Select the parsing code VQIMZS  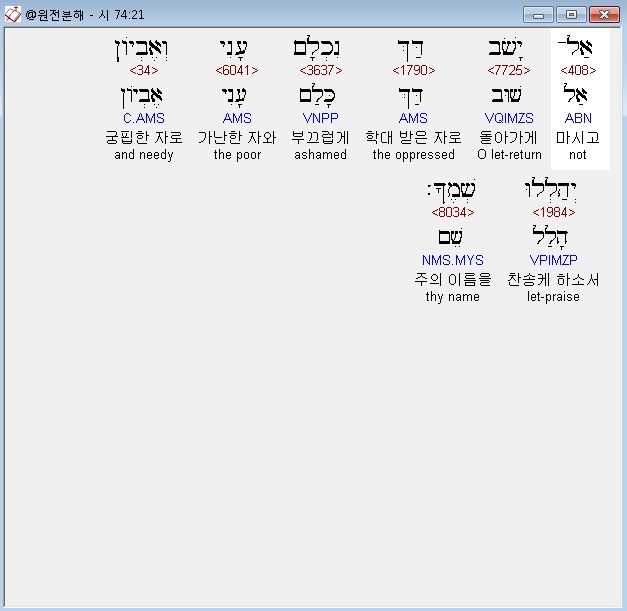pyautogui.click(x=509, y=118)
